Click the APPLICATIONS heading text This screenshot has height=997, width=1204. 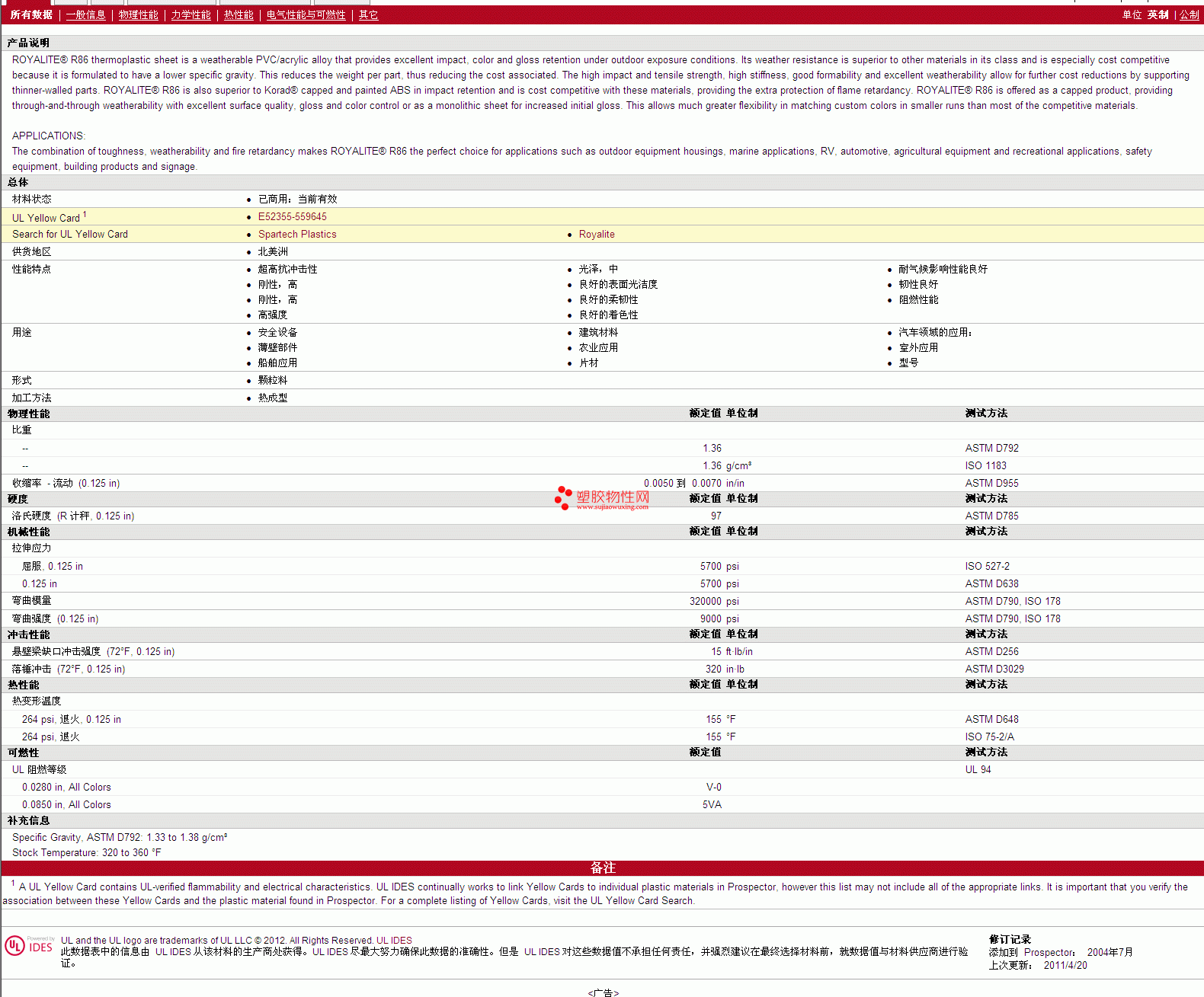(x=49, y=136)
